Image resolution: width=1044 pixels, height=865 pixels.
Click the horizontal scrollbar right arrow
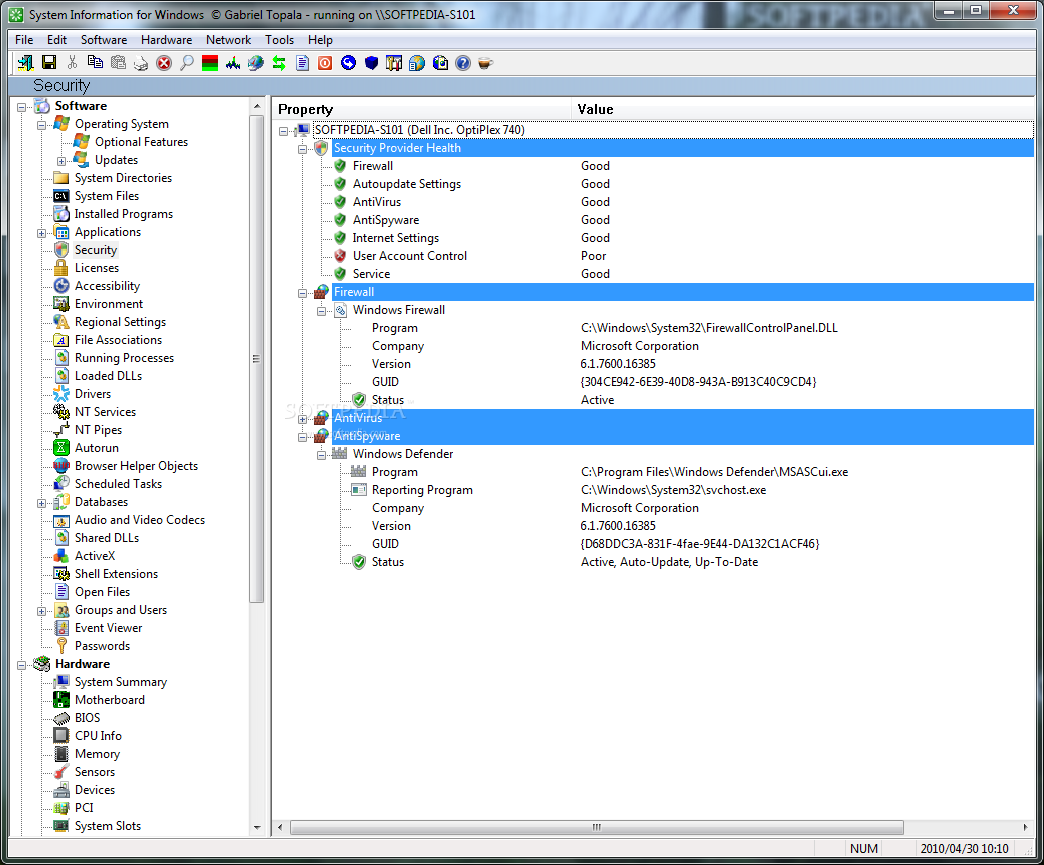tap(1025, 828)
